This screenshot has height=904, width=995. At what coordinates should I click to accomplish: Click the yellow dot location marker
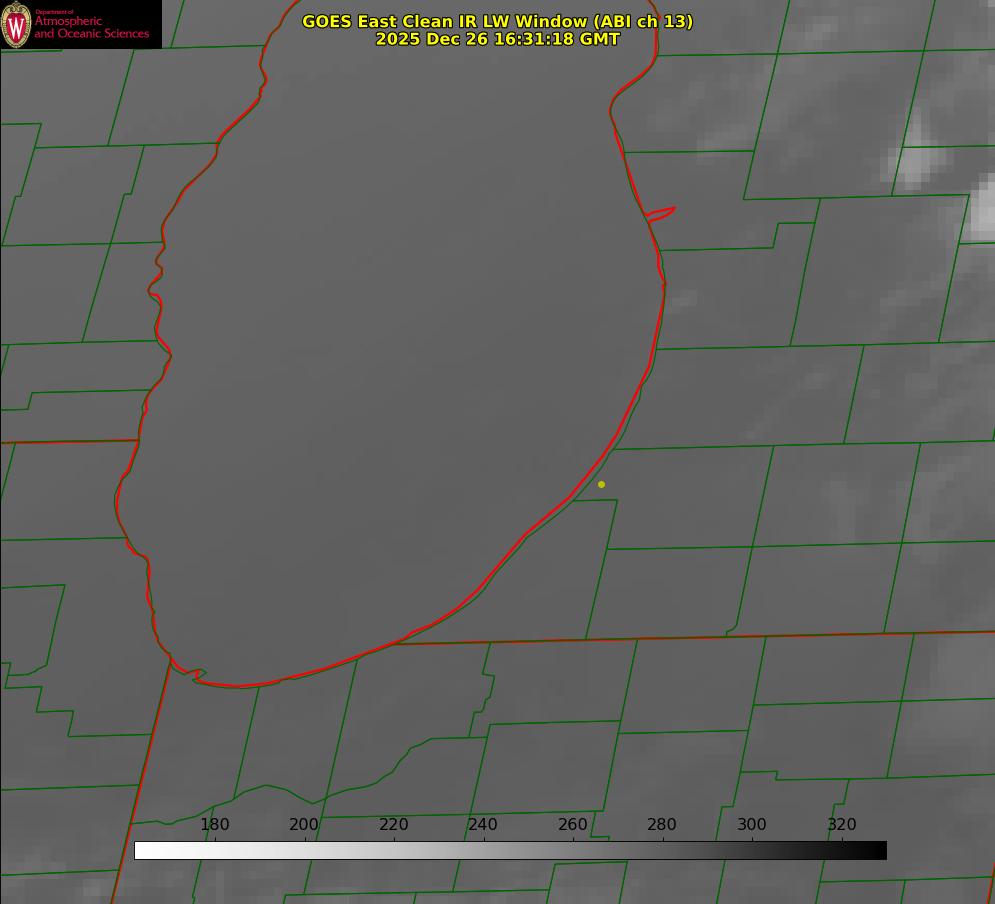click(x=601, y=485)
